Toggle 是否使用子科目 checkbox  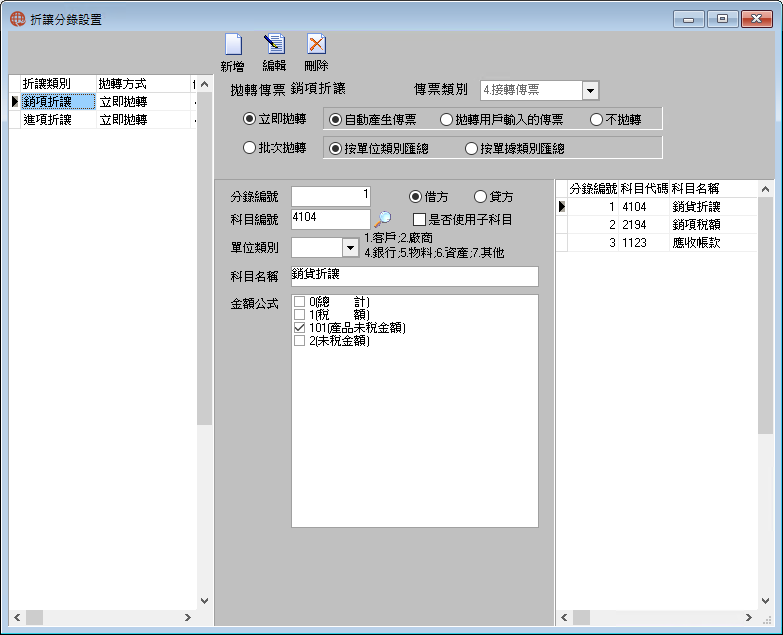(419, 220)
